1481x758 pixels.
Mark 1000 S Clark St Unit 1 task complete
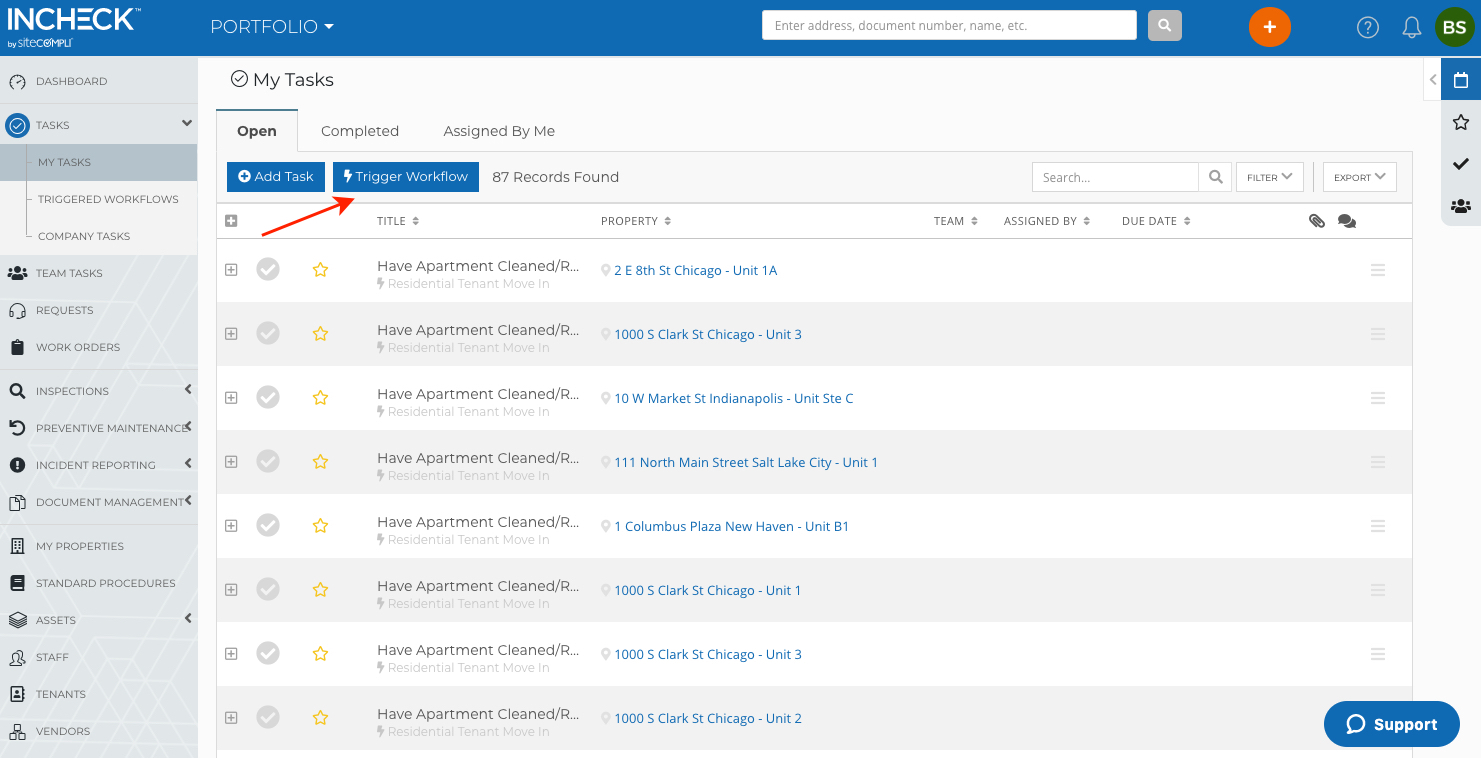coord(268,589)
